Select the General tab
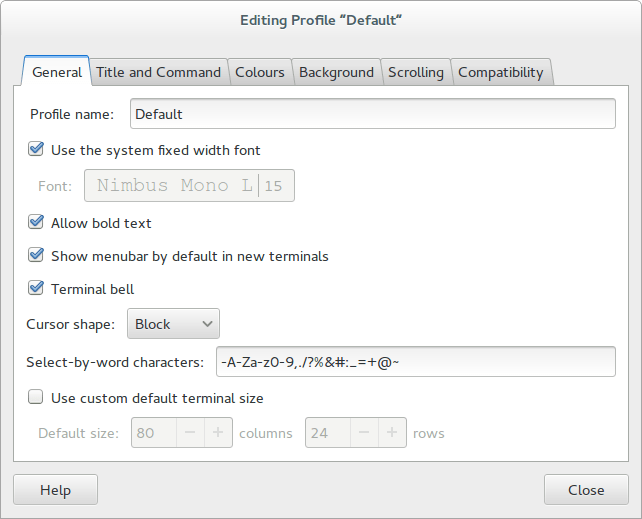 coord(57,72)
